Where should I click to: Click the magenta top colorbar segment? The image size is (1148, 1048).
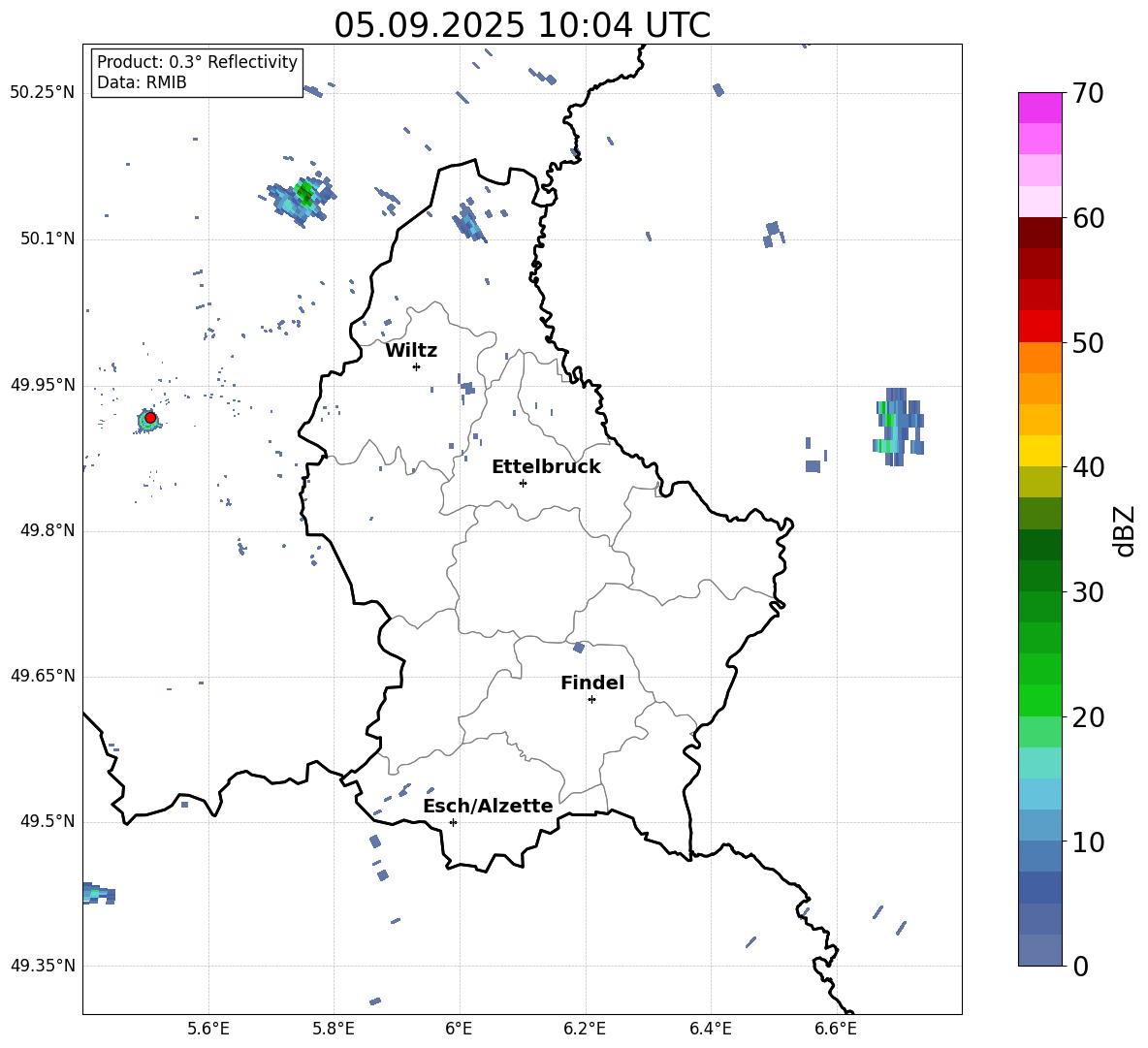[x=1039, y=108]
